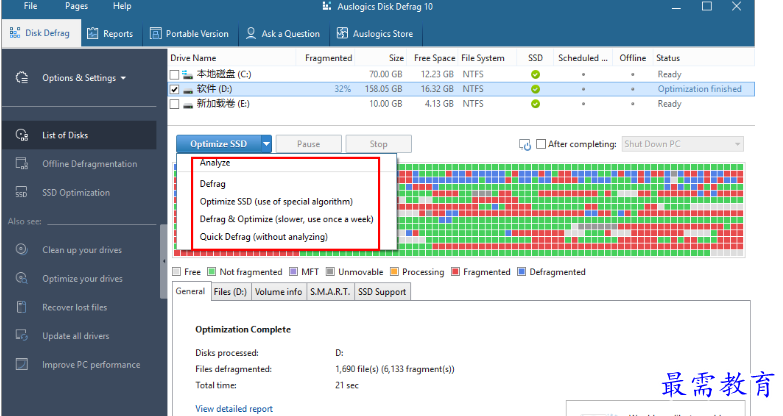Click the Defragmented blue legend swatch
This screenshot has width=783, height=416.
521,272
